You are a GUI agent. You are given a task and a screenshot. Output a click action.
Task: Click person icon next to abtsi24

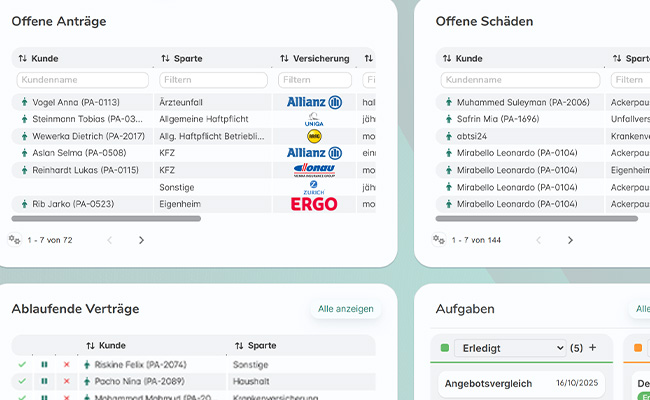(x=449, y=136)
